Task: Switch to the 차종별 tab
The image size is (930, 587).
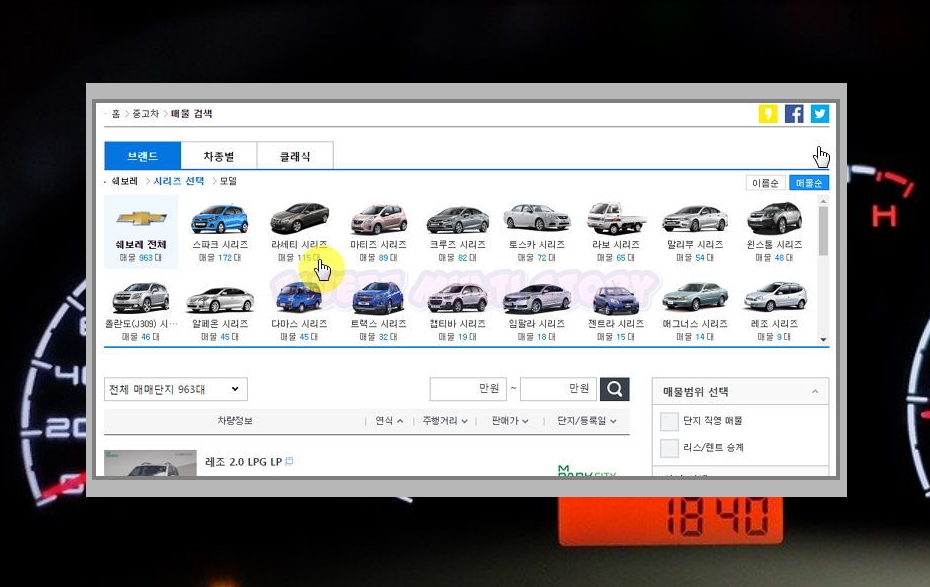Action: pos(219,156)
